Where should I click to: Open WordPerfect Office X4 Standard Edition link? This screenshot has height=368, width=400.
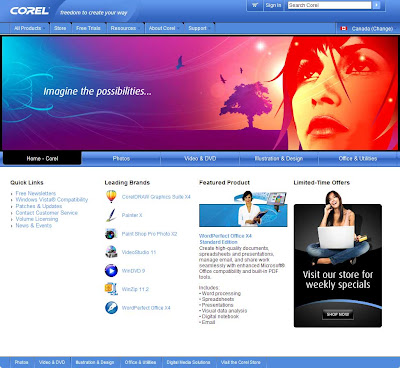coord(225,239)
